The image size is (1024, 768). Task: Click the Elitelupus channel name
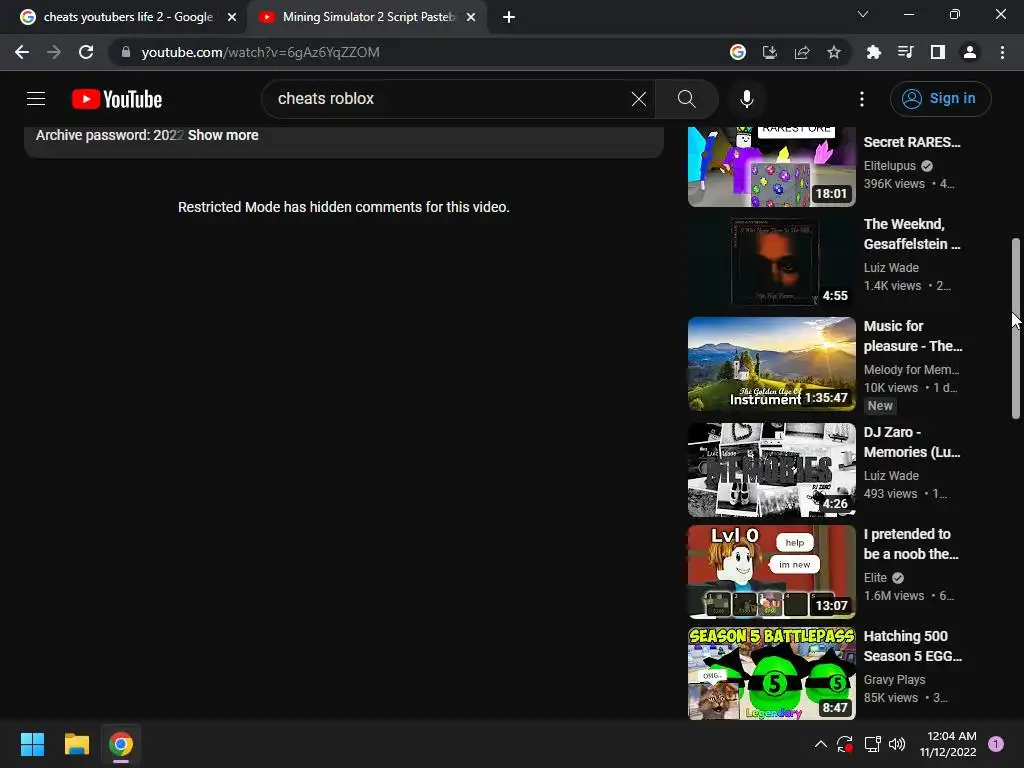tap(889, 166)
